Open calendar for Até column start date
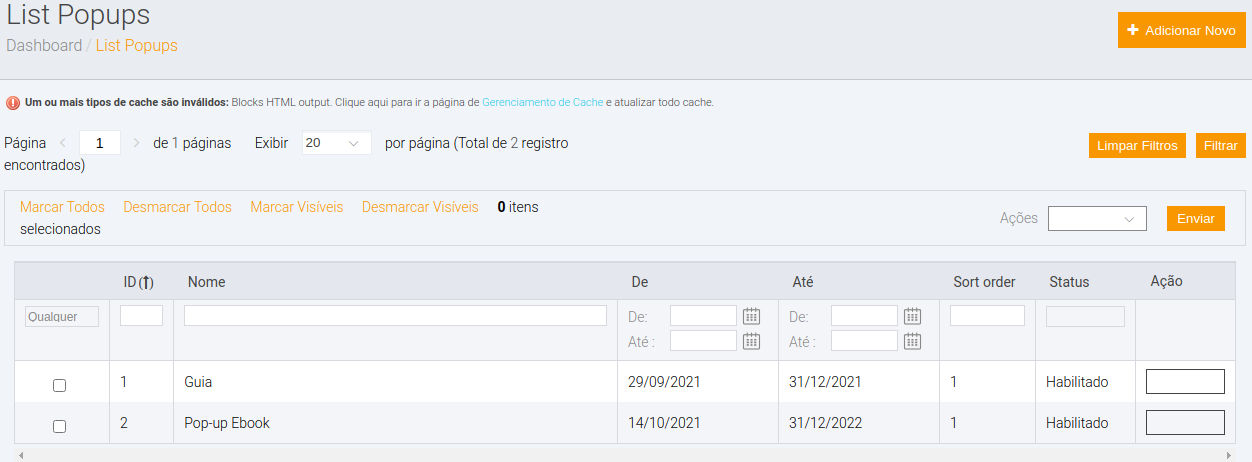The width and height of the screenshot is (1252, 462). tap(913, 316)
